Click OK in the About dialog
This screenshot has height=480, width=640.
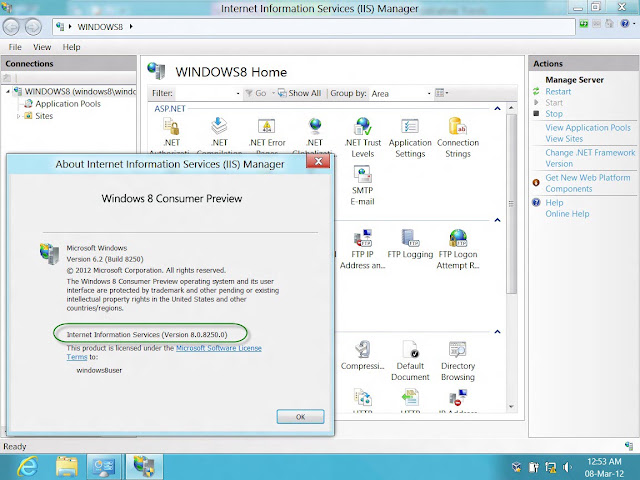[300, 417]
